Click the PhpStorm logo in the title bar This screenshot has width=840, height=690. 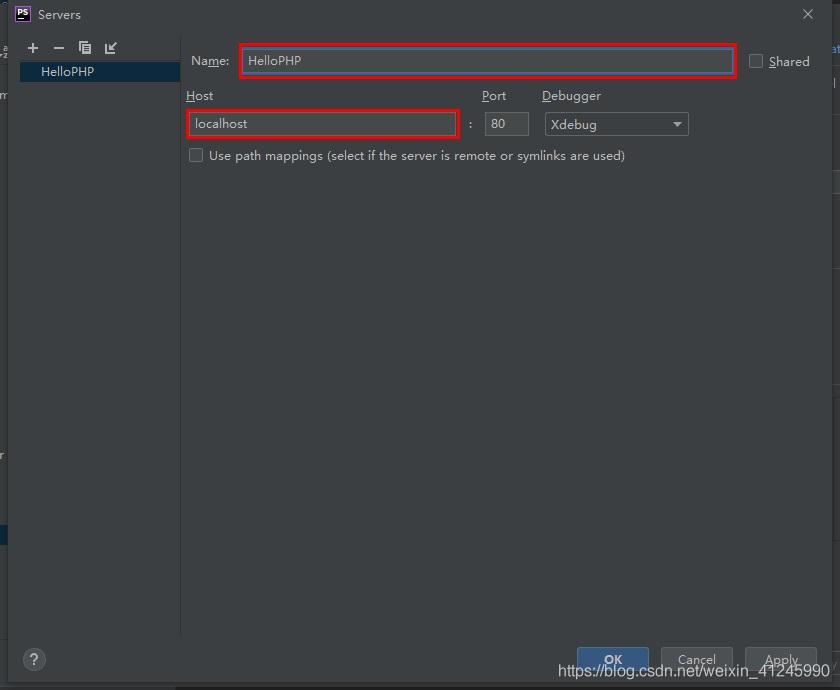click(22, 14)
